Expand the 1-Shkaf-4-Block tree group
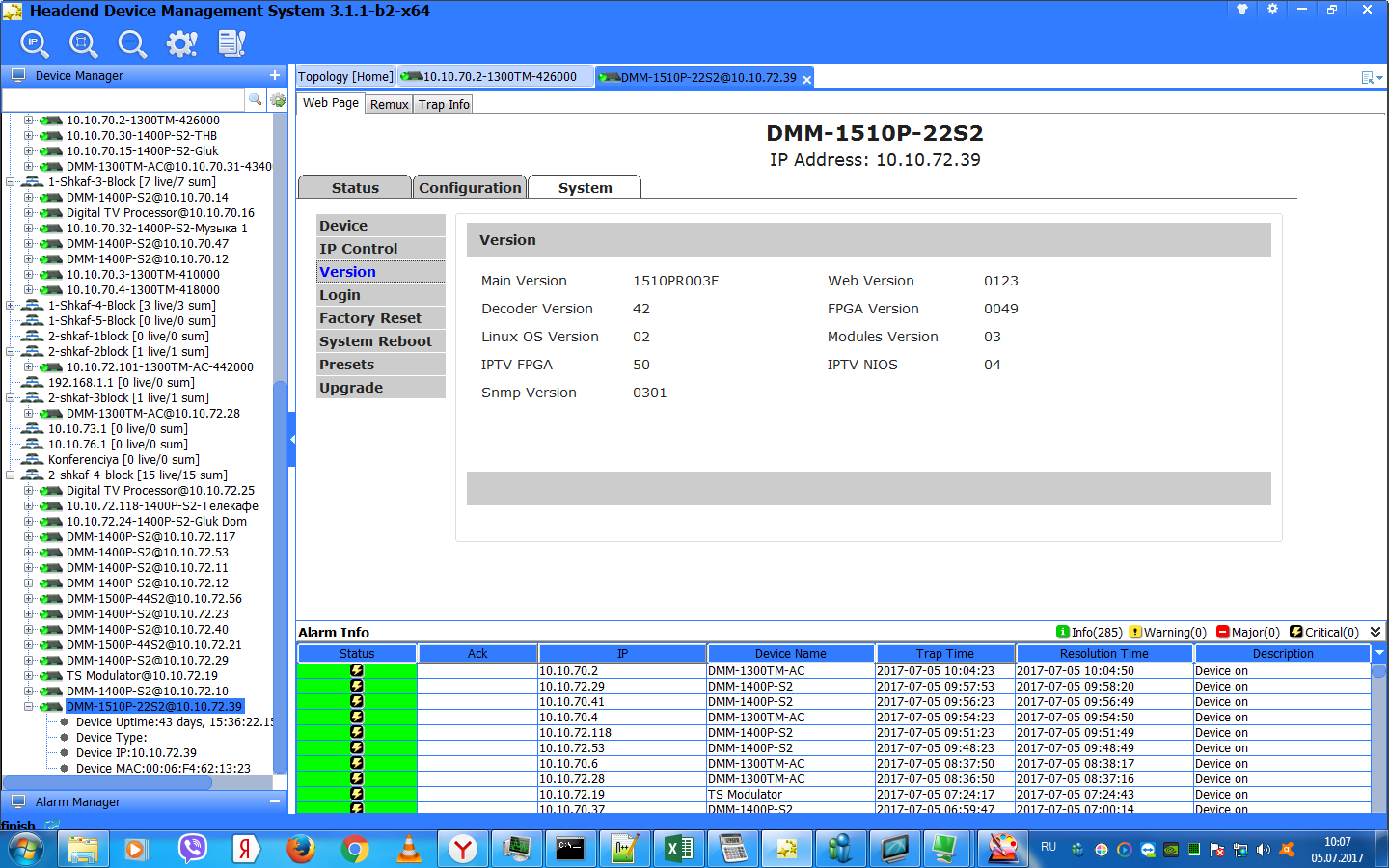 click(x=11, y=306)
